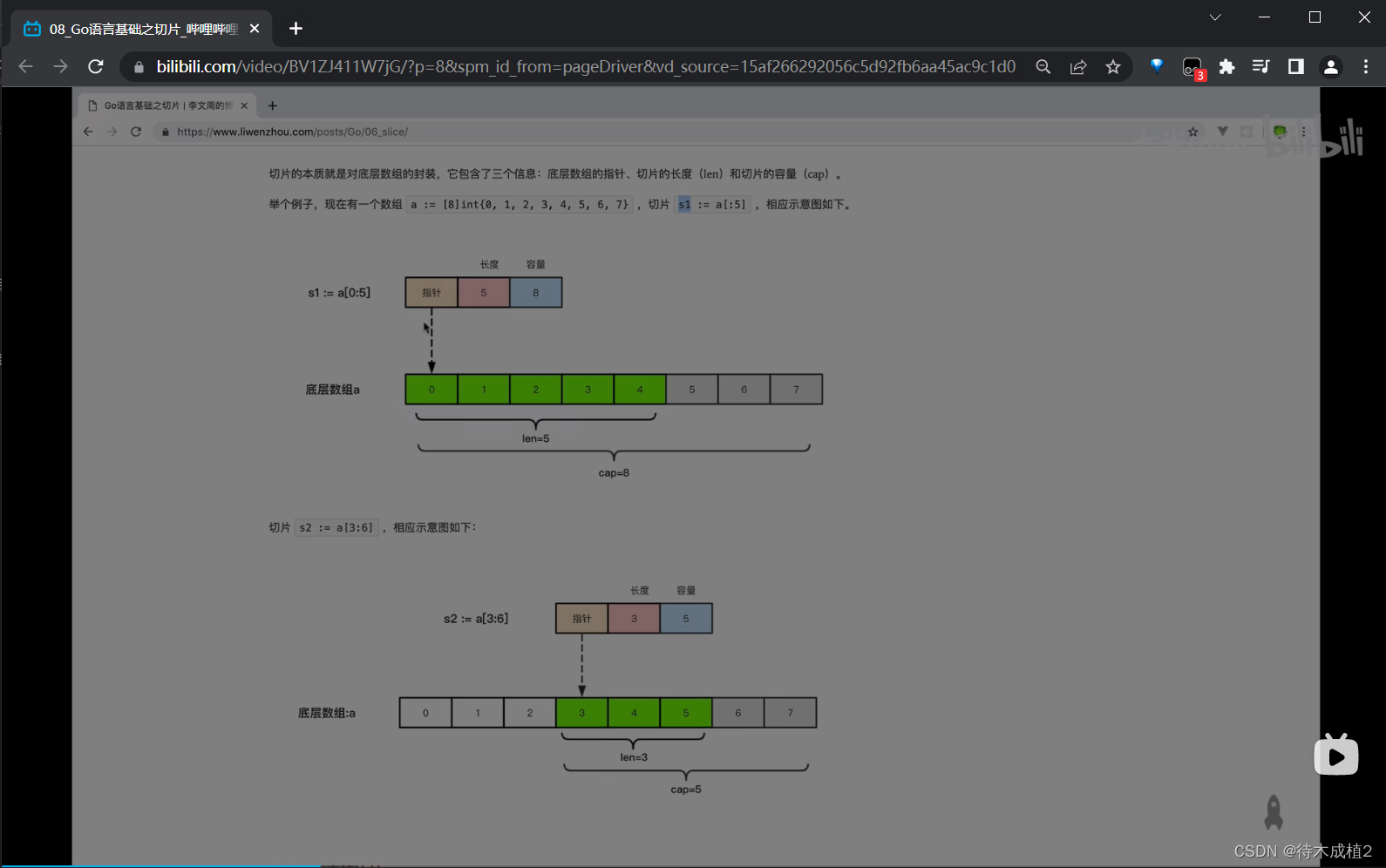Share this page via the share icon
This screenshot has width=1386, height=868.
coord(1078,66)
